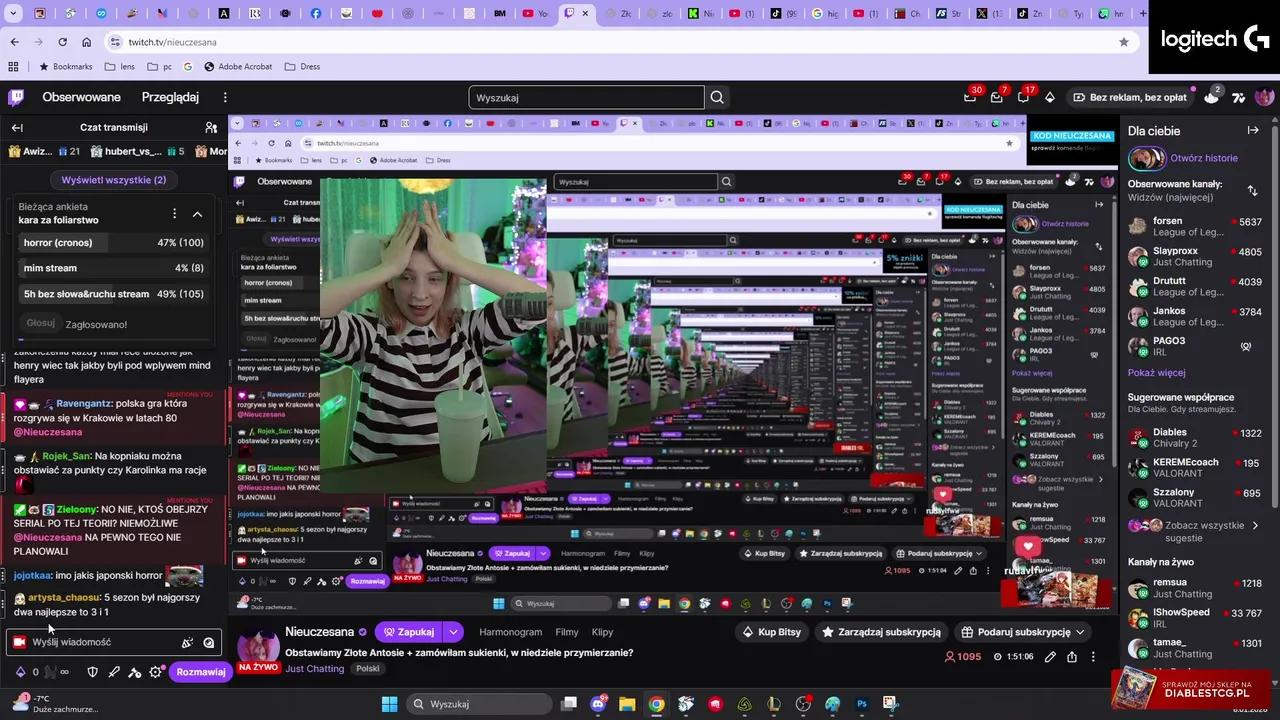Open the Zapukaj dropdown arrow

453,632
